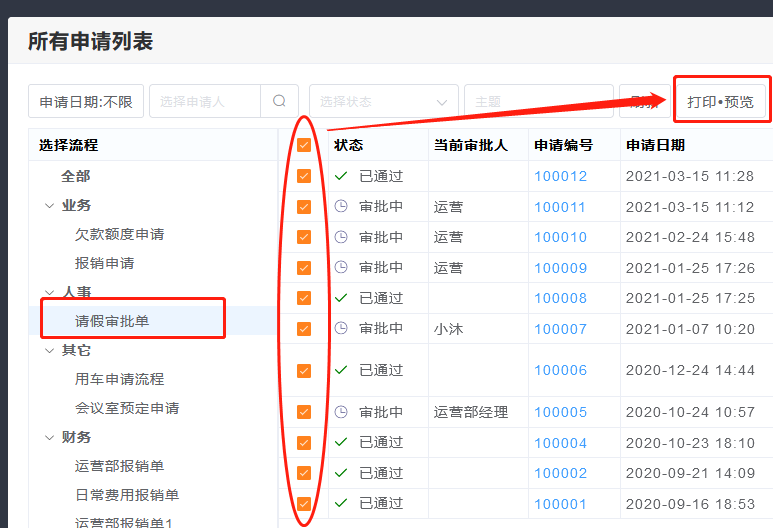The width and height of the screenshot is (773, 528).
Task: Click the 选择申请人 input field
Action: pyautogui.click(x=204, y=101)
